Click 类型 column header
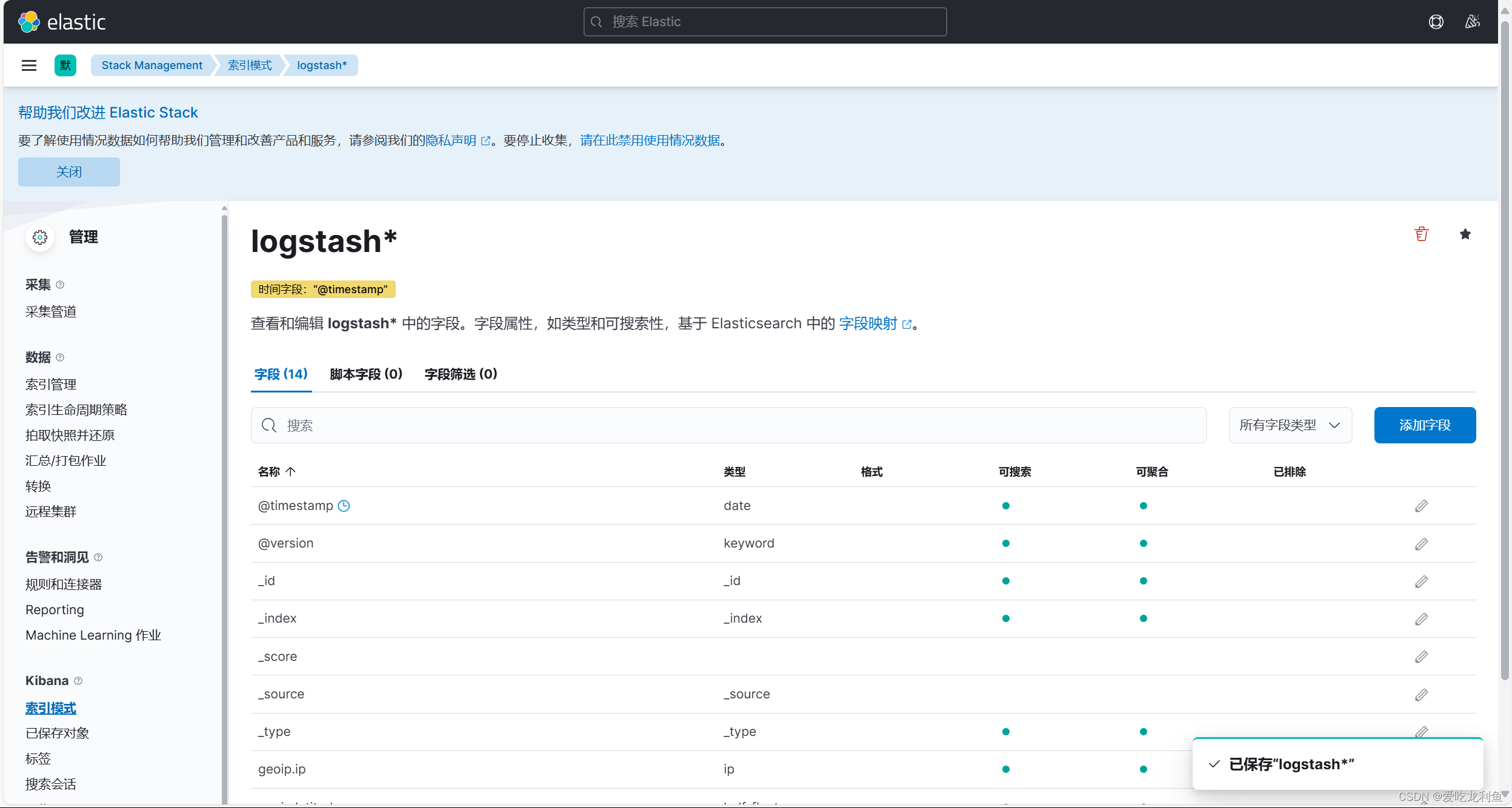 pos(734,472)
